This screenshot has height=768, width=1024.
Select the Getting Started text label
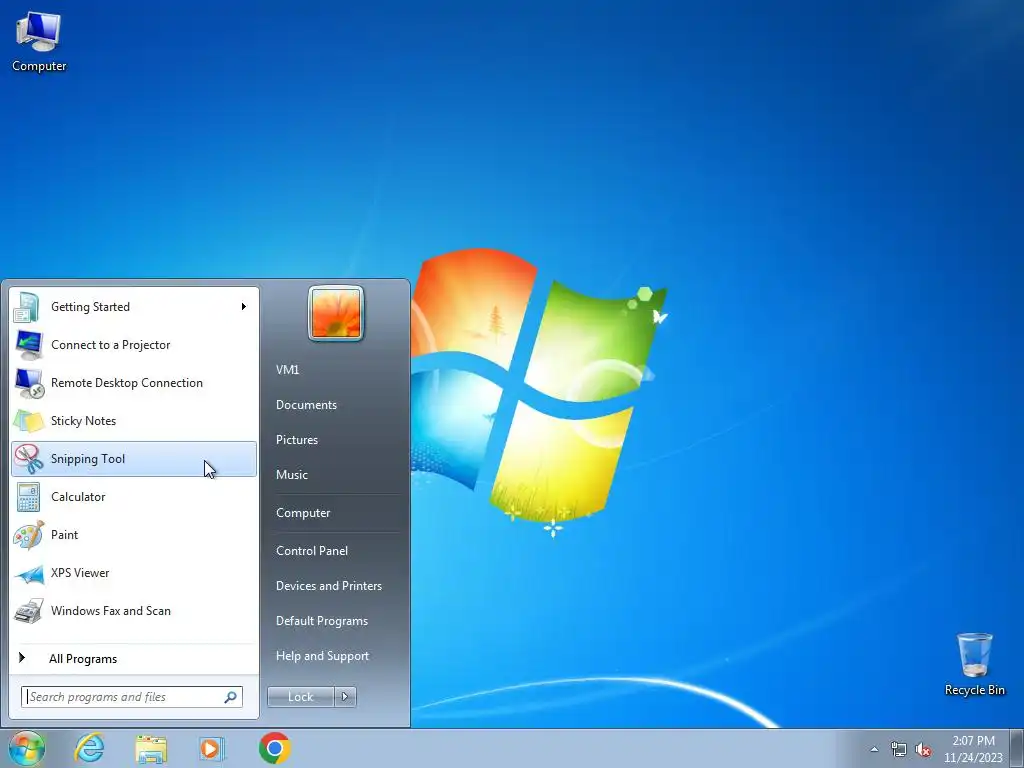point(90,307)
